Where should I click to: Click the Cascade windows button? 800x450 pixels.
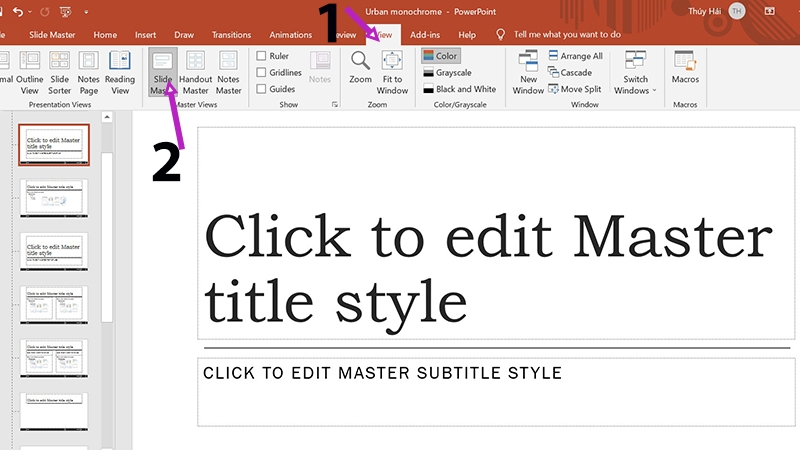(568, 73)
